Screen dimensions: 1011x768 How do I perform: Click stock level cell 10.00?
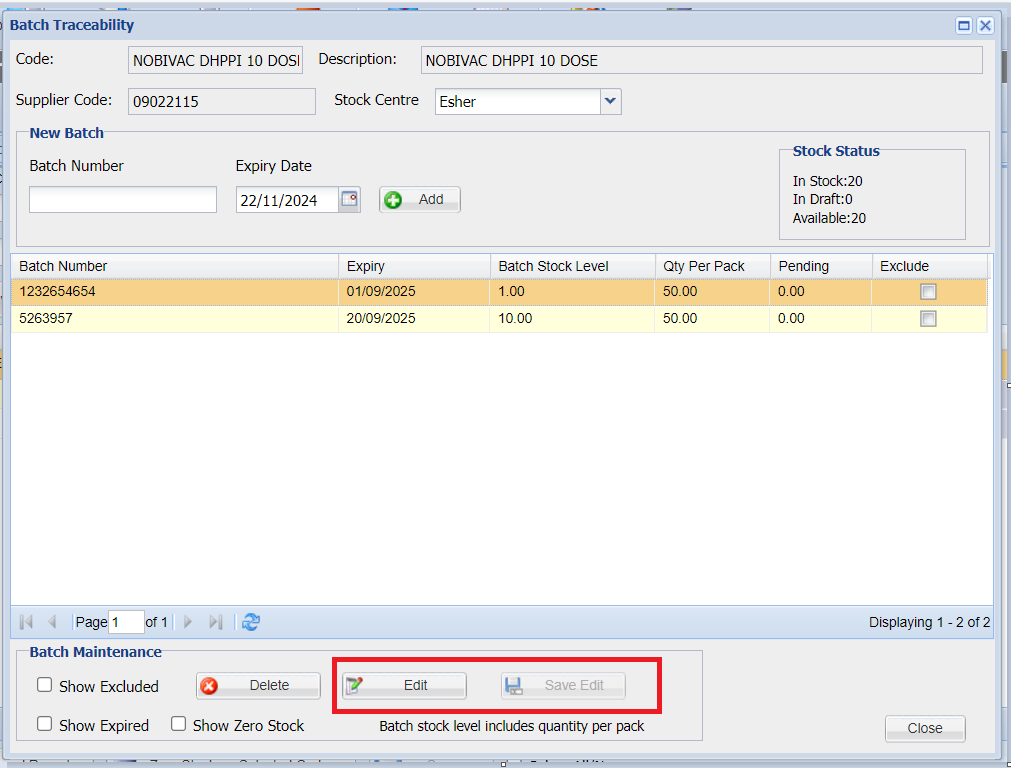[x=573, y=319]
